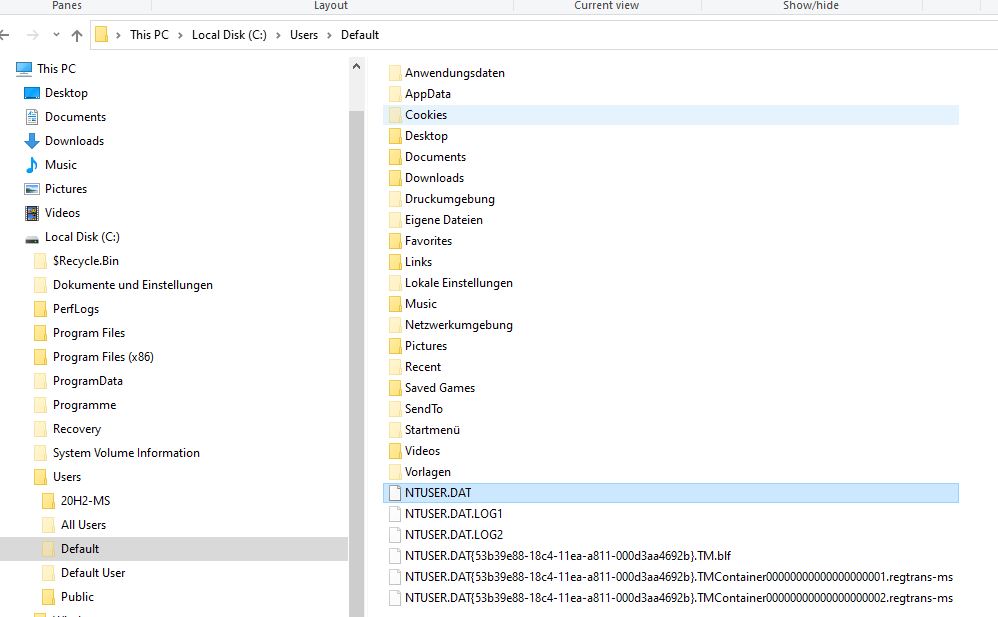
Task: Open dropdown chevron after Local Disk (C:) breadcrumb
Action: [278, 35]
